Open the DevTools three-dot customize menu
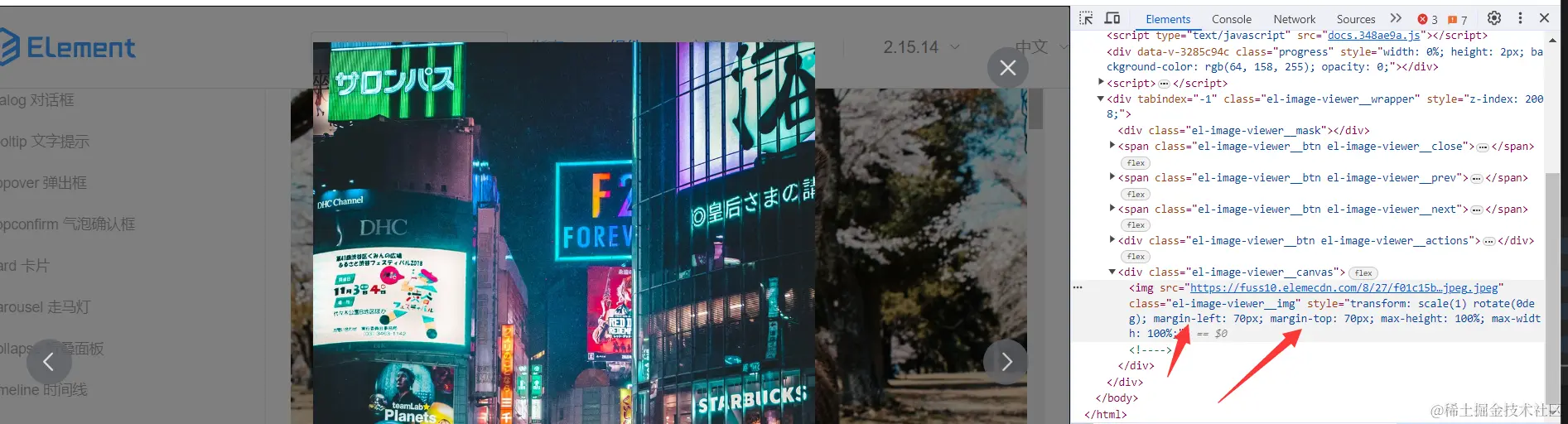This screenshot has height=424, width=1568. [1520, 18]
